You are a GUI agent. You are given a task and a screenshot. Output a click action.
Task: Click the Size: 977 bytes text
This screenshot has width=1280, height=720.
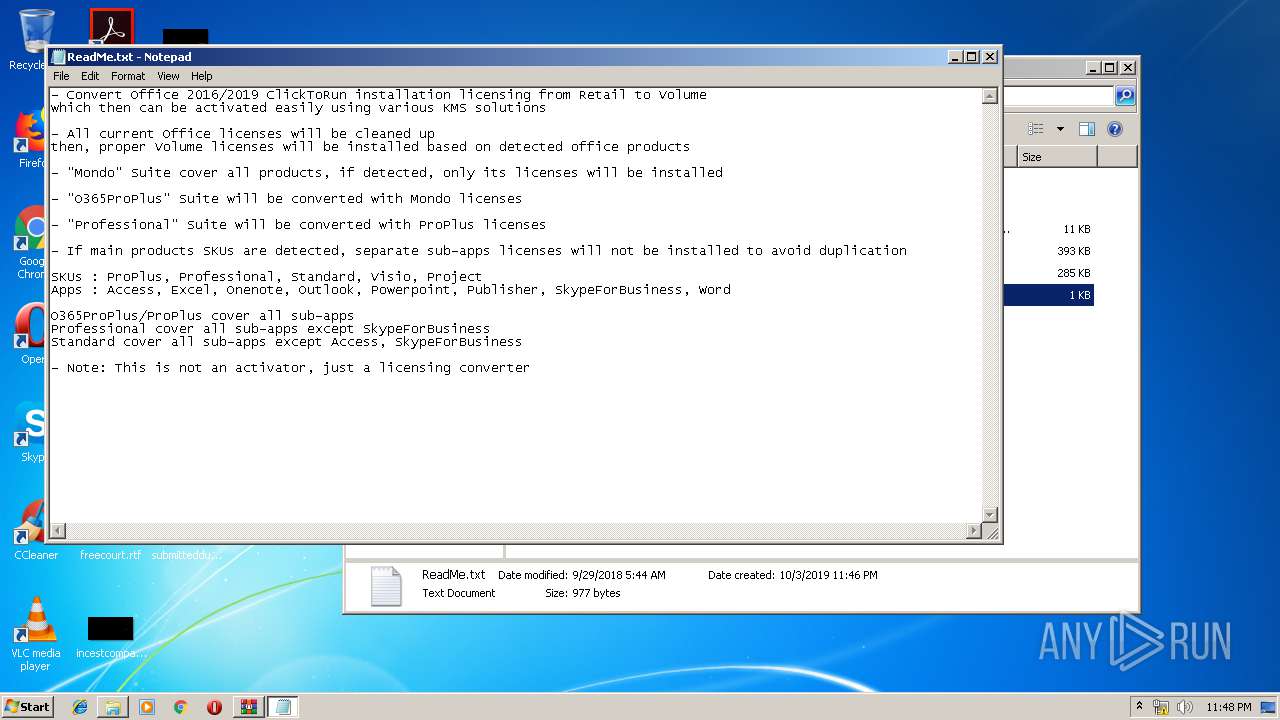click(x=582, y=594)
